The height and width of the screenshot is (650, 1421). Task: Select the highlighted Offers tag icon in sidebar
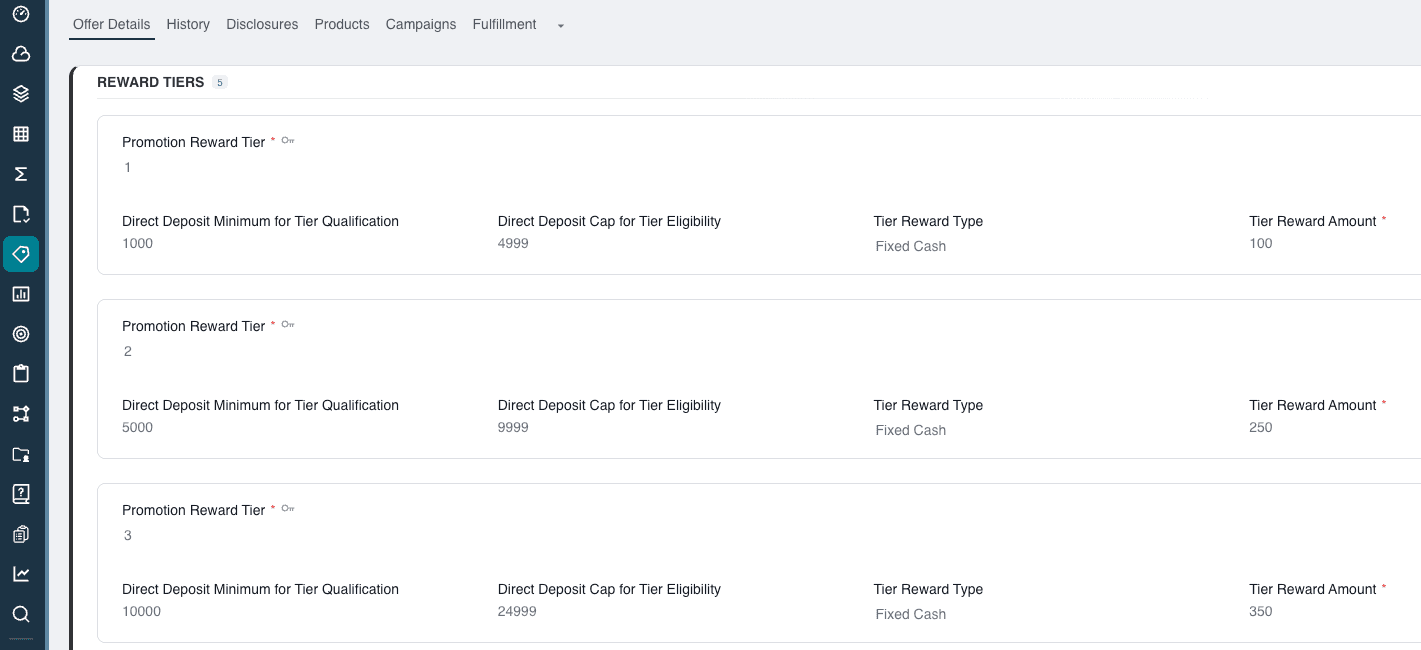tap(21, 254)
